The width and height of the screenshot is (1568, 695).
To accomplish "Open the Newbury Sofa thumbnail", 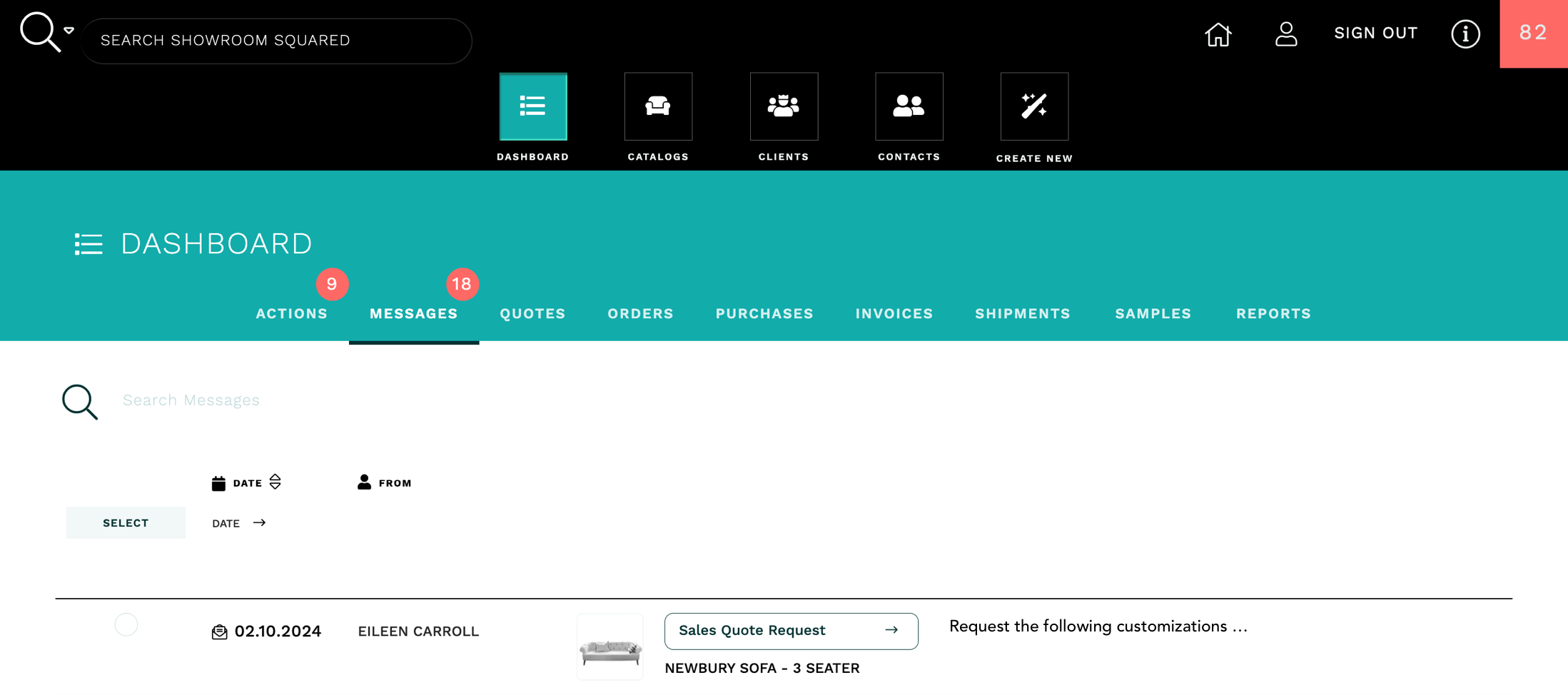I will (610, 647).
